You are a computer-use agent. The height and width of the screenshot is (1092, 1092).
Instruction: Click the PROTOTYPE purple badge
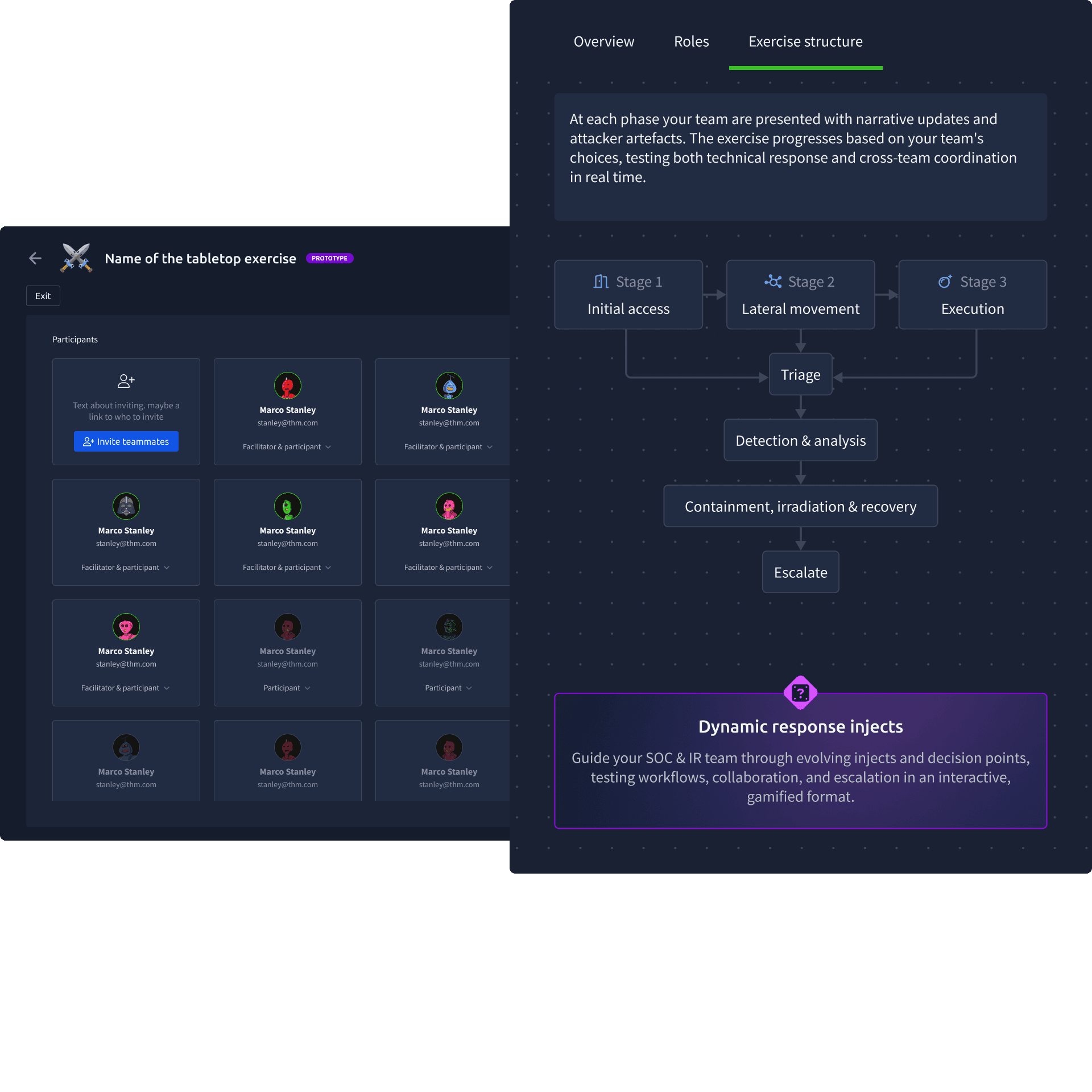tap(329, 258)
